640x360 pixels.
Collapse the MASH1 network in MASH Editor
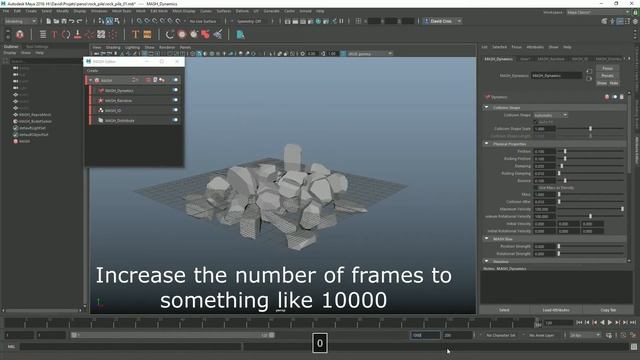[x=91, y=80]
